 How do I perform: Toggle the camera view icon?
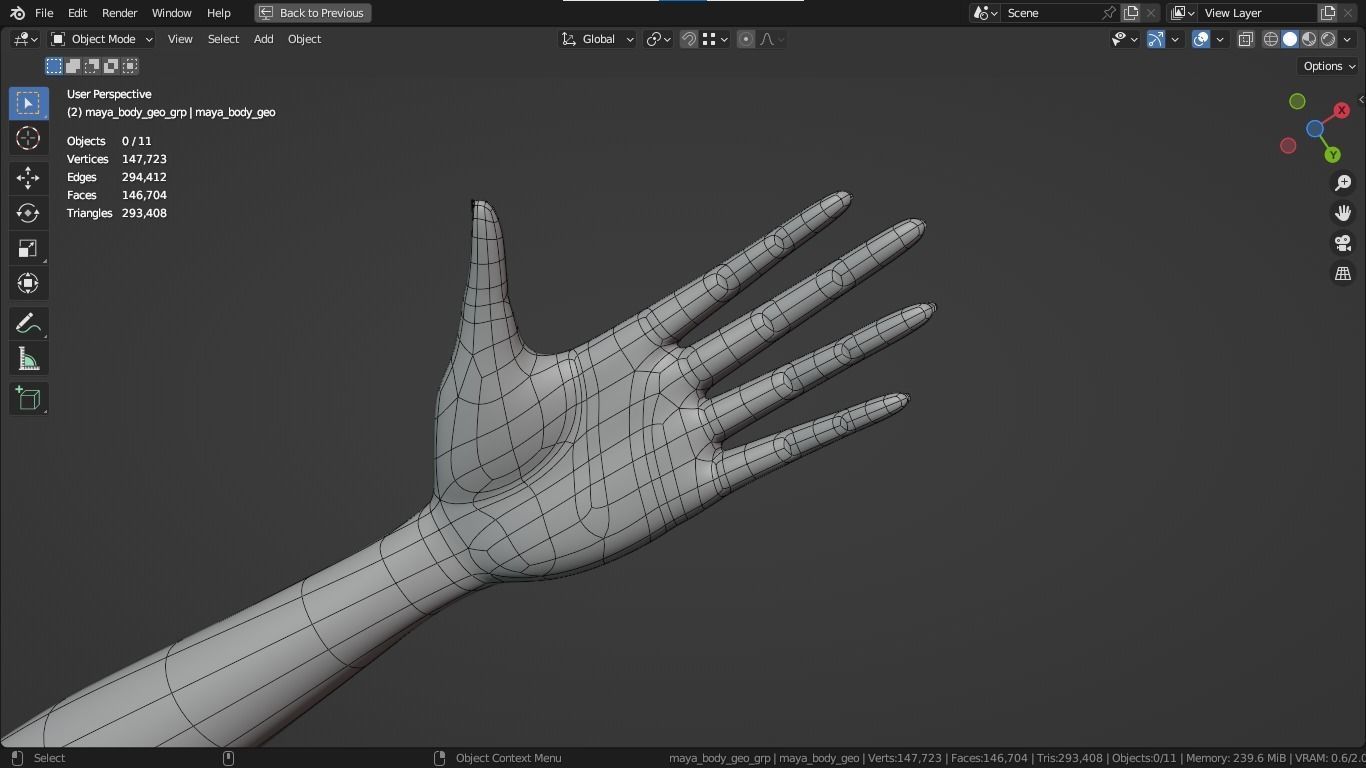[1343, 243]
